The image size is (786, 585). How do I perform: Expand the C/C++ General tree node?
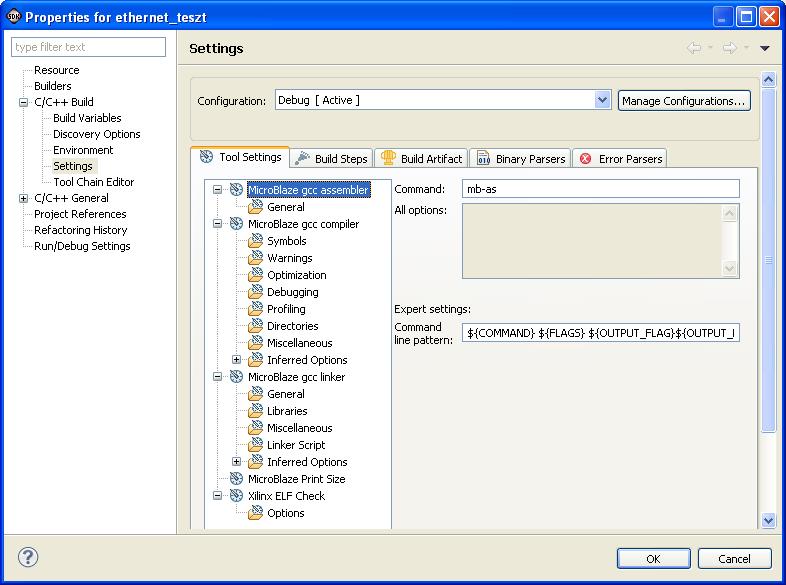pyautogui.click(x=23, y=199)
